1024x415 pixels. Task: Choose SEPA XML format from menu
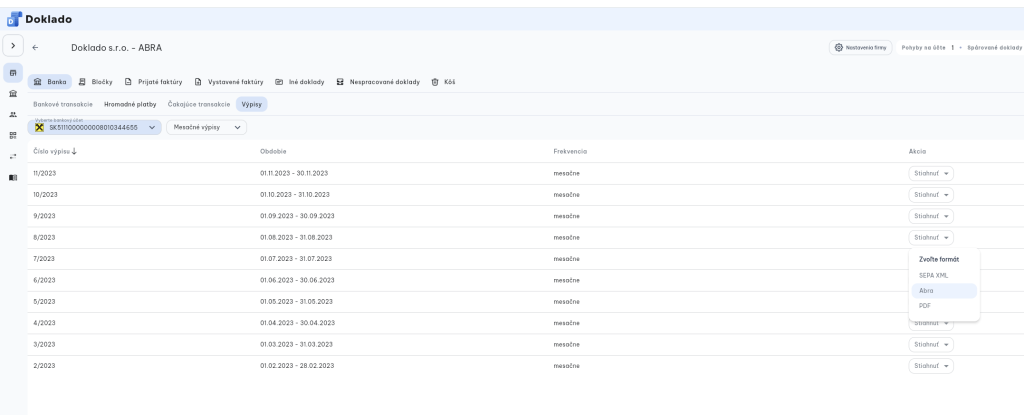pyautogui.click(x=944, y=275)
